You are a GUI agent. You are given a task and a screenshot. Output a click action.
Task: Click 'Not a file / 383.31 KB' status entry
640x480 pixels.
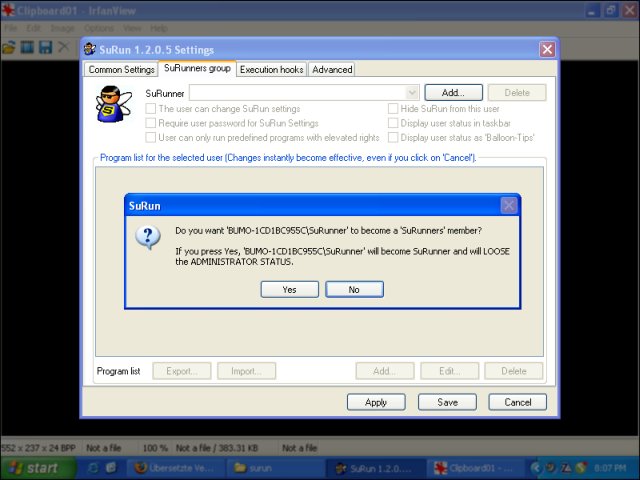(x=217, y=448)
